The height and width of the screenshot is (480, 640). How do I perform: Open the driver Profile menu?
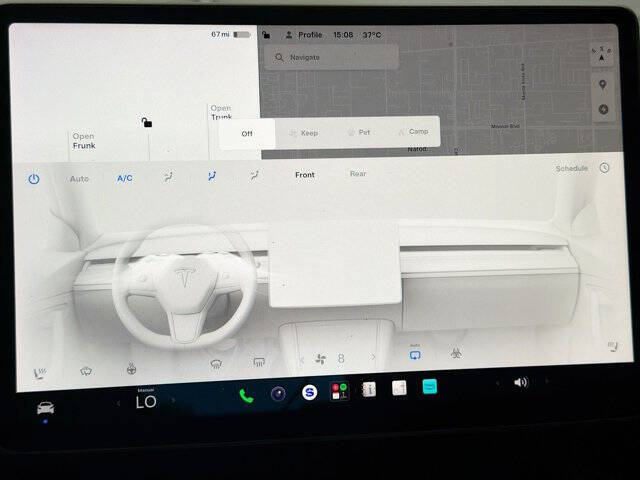304,35
